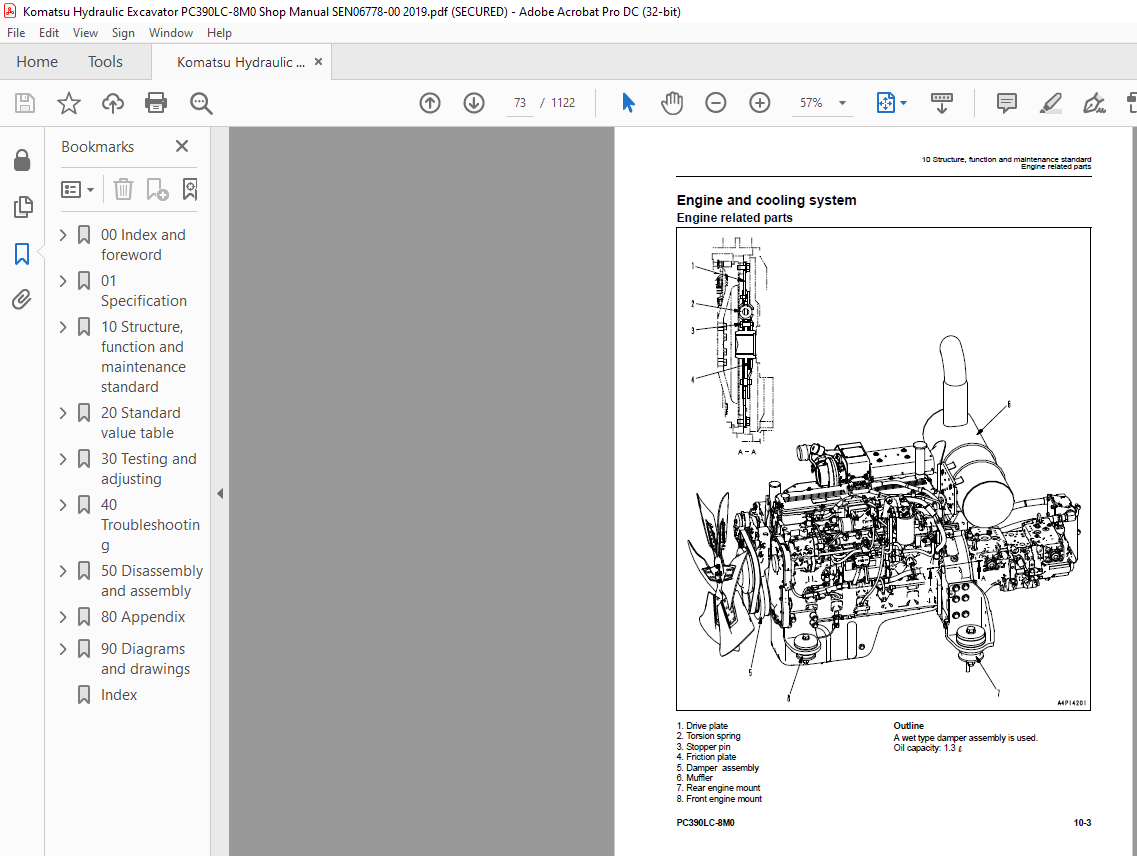Click the engine diagram illustration

coord(883,469)
